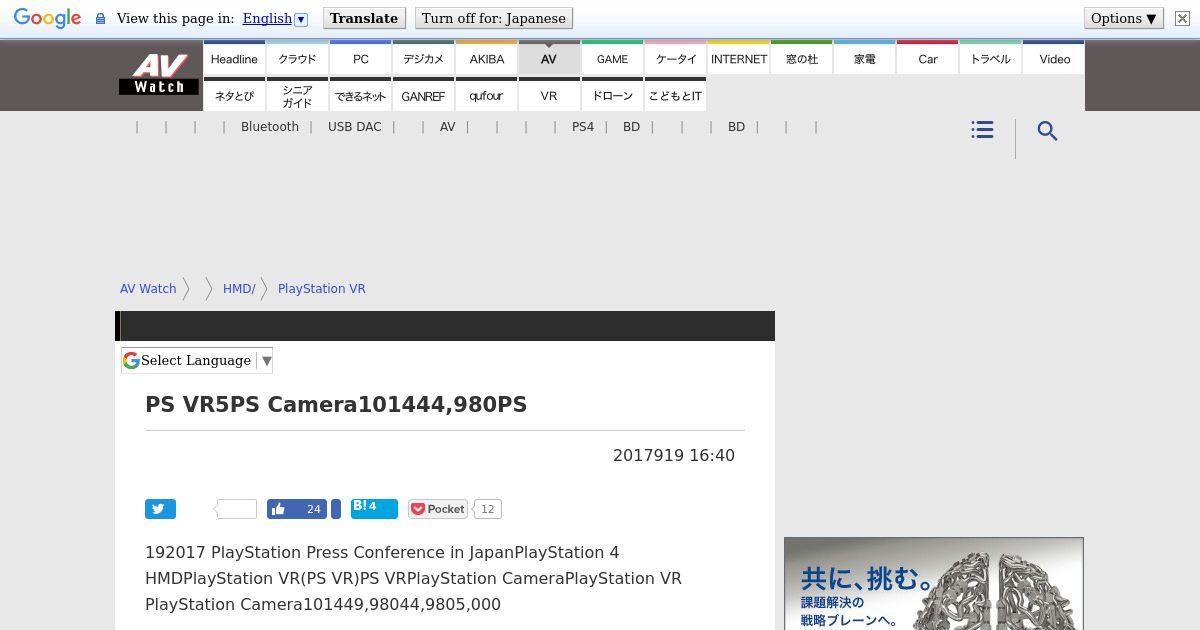Open the GANREF nav tab
The height and width of the screenshot is (630, 1200).
point(423,95)
